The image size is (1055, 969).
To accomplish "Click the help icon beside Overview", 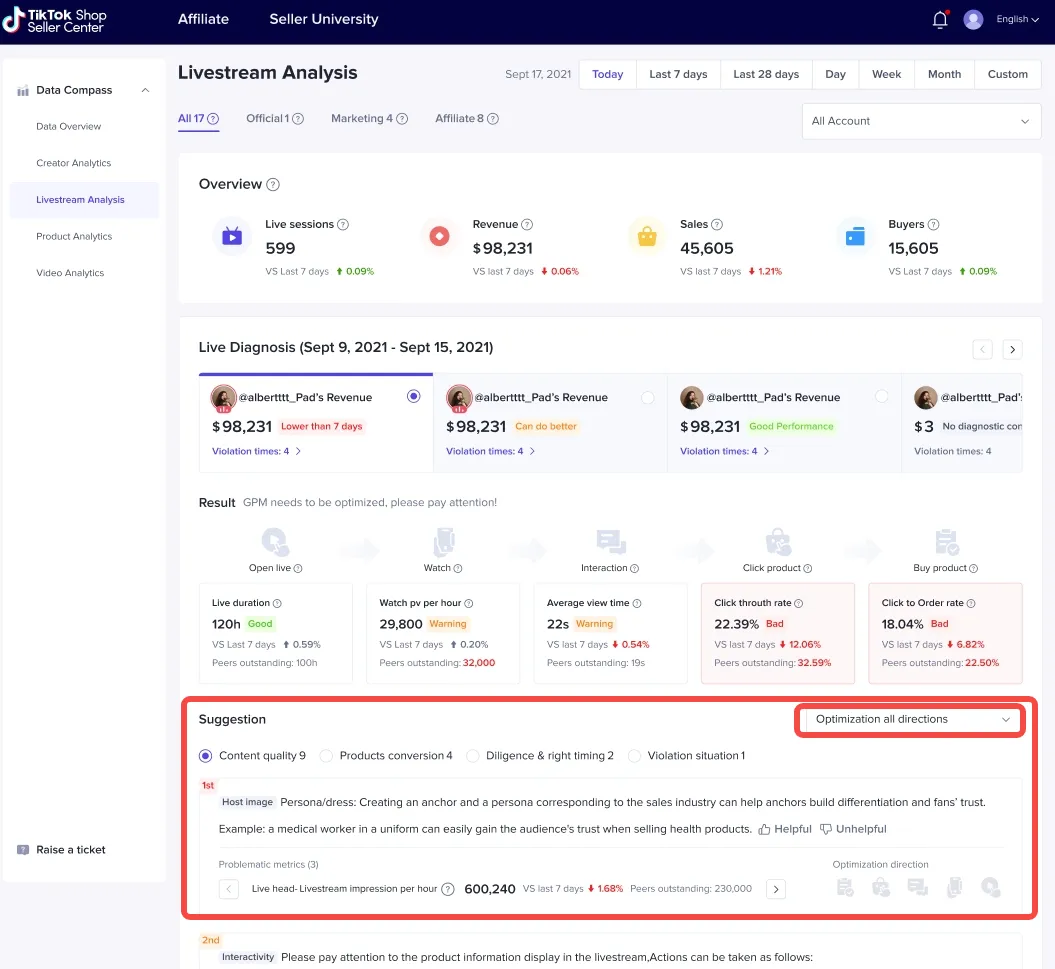I will click(x=273, y=185).
